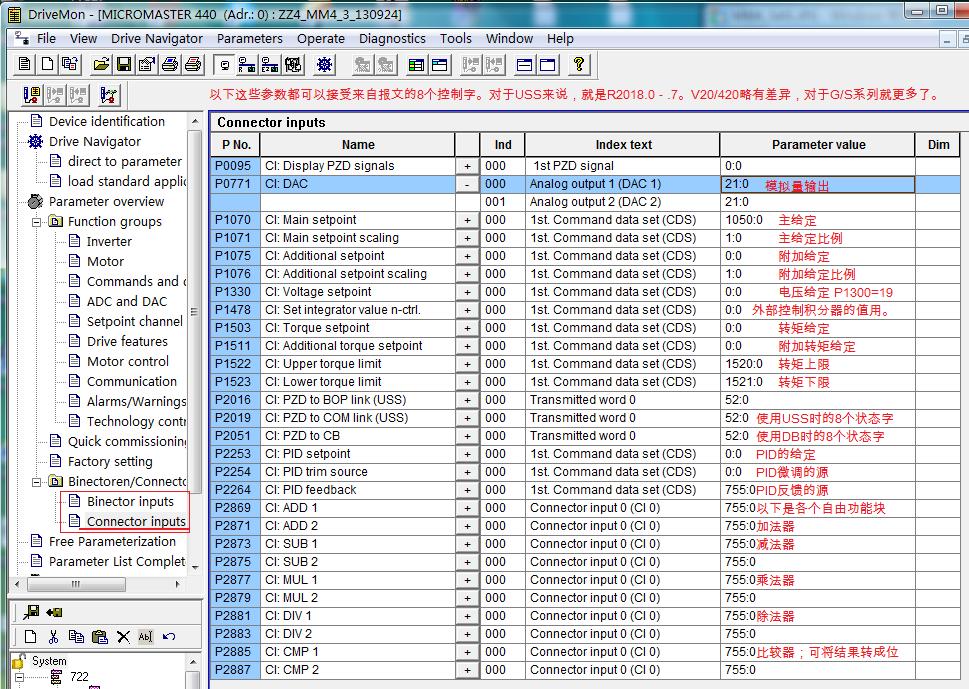The height and width of the screenshot is (689, 969).
Task: Click the Index text column header
Action: pyautogui.click(x=623, y=145)
